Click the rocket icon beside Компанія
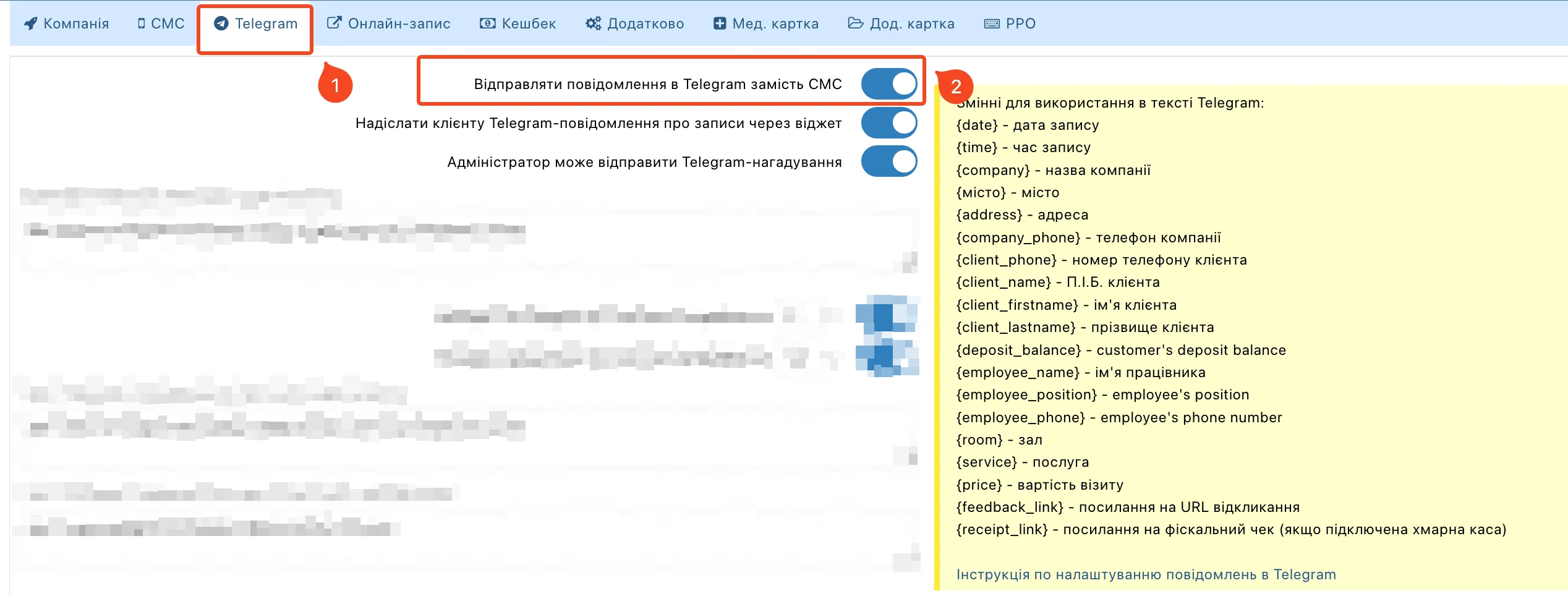Screen dimensions: 1568x596 [x=31, y=23]
